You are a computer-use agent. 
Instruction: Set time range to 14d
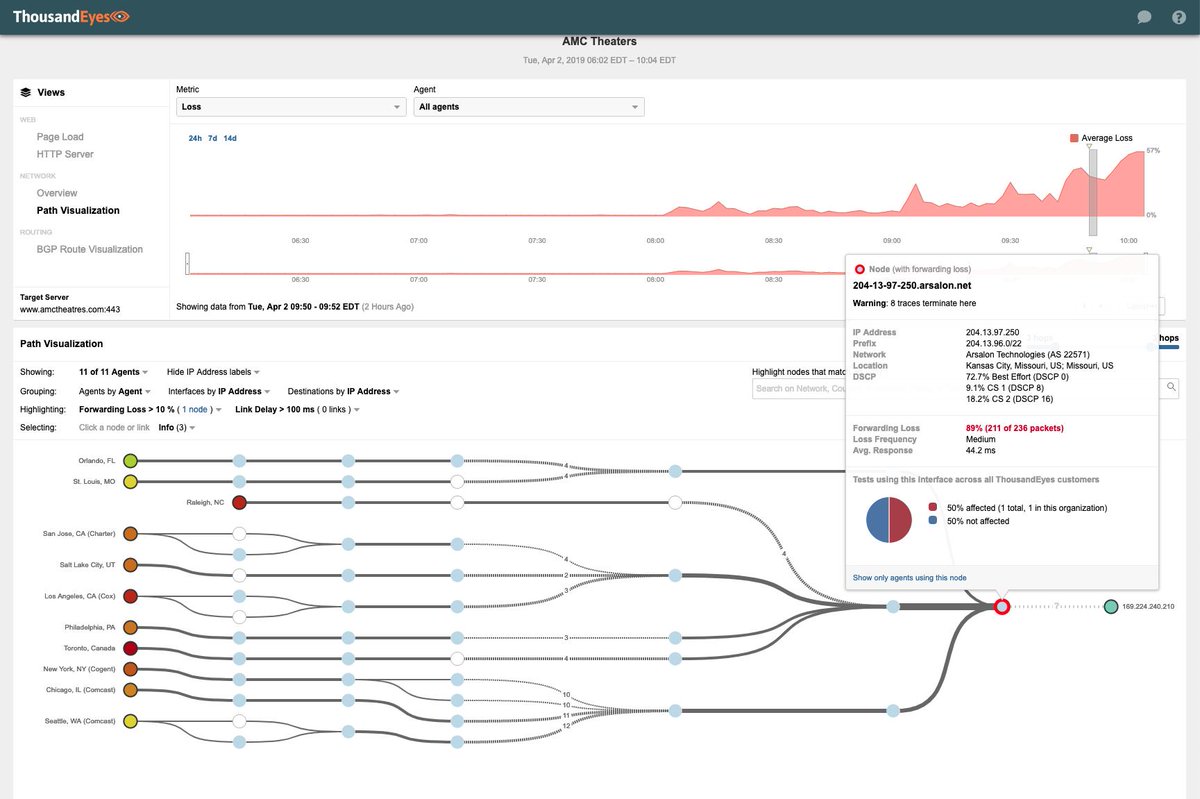coord(230,138)
